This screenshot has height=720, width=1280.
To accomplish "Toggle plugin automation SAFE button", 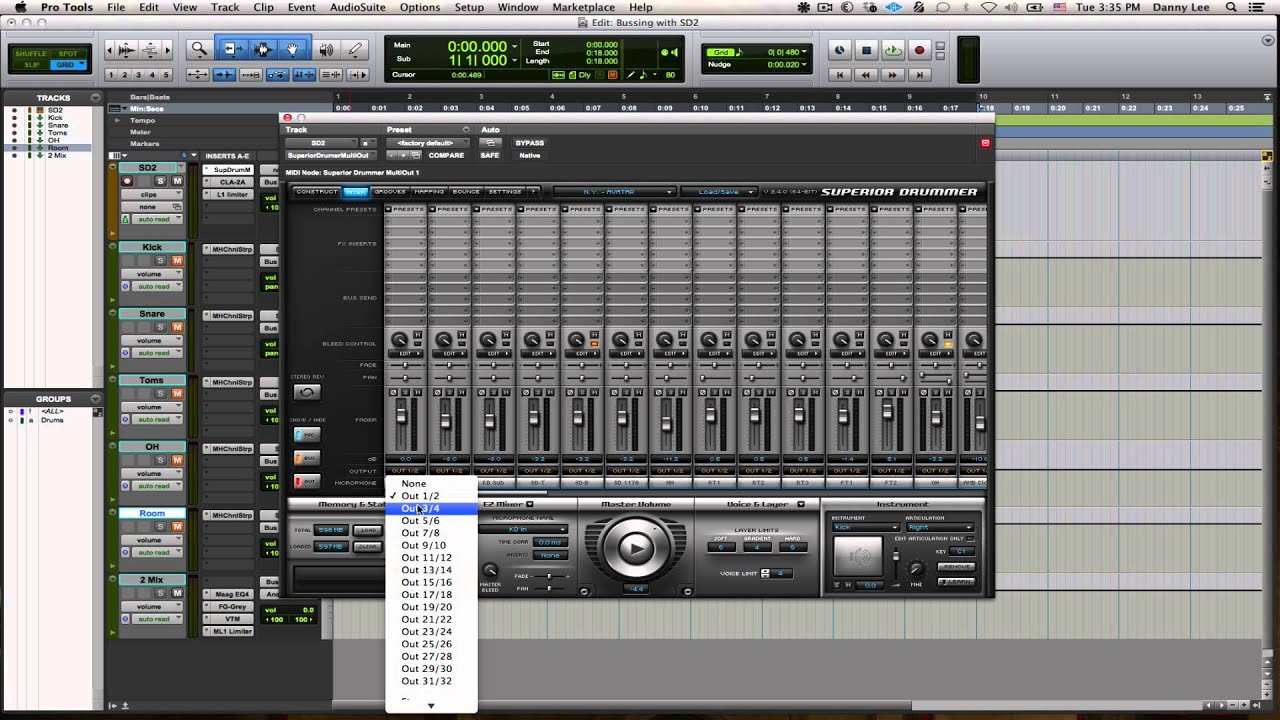I will pos(489,155).
